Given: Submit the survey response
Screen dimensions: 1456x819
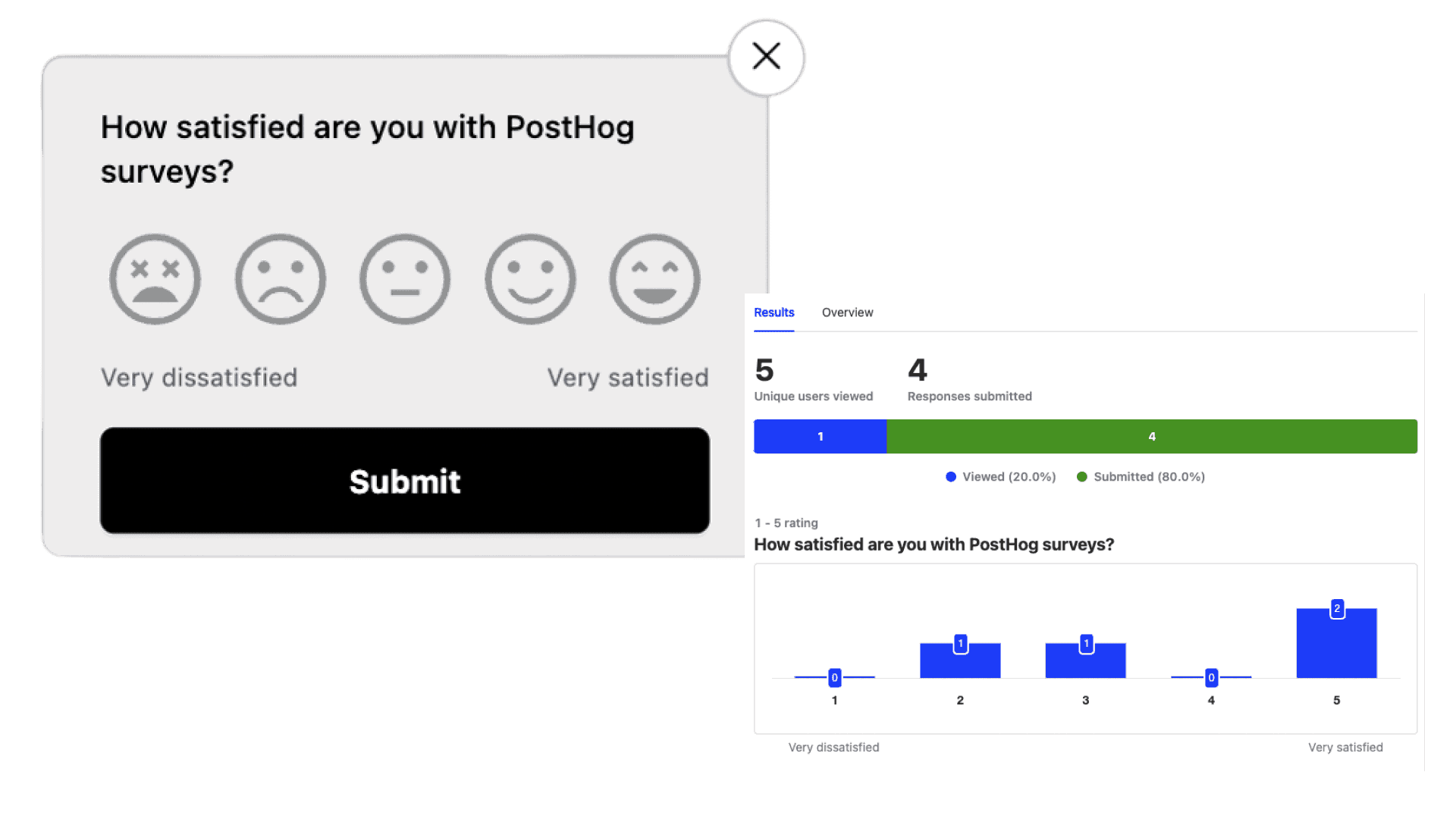Looking at the screenshot, I should [x=405, y=481].
